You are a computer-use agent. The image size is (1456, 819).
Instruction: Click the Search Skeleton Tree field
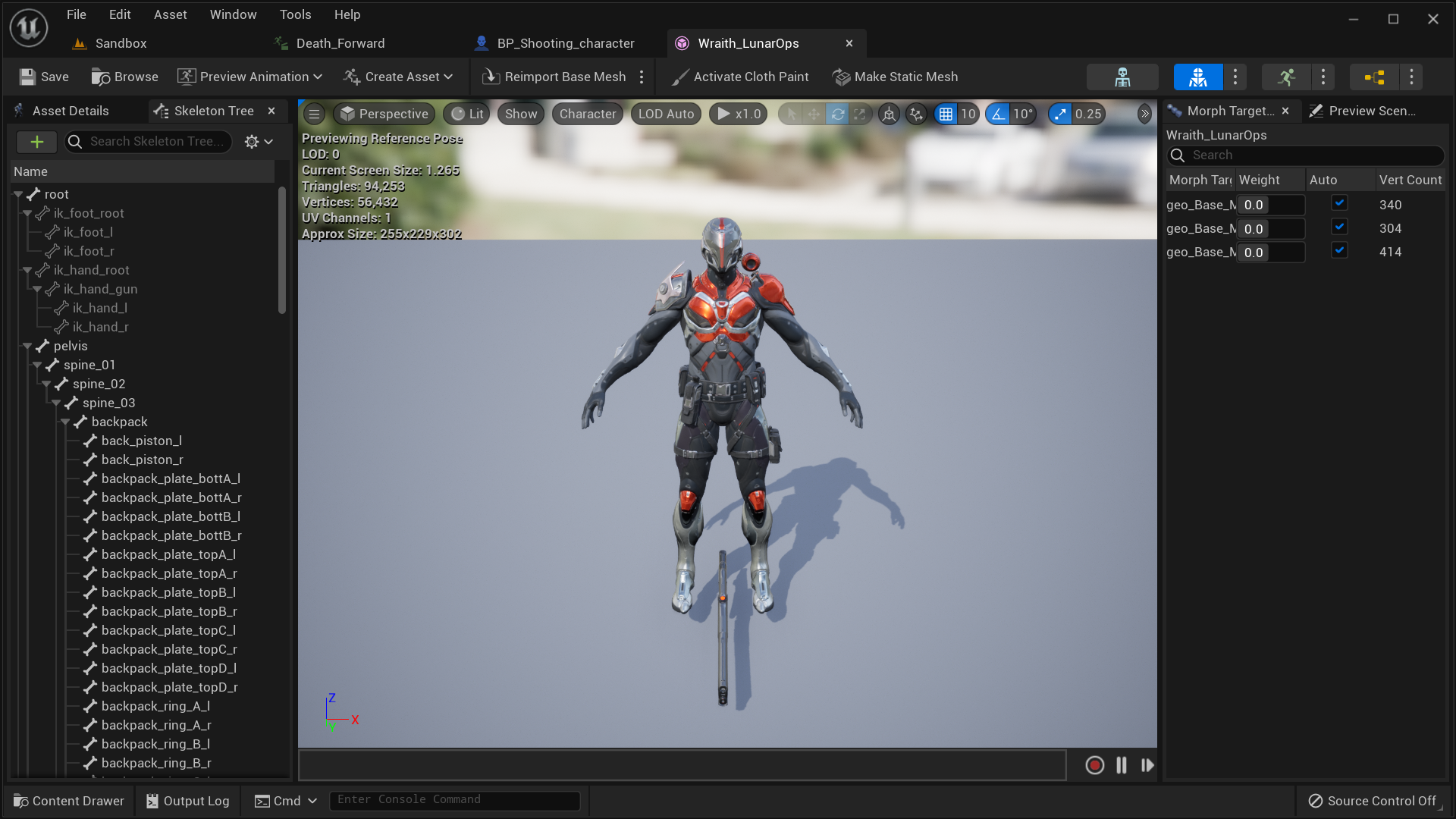149,141
